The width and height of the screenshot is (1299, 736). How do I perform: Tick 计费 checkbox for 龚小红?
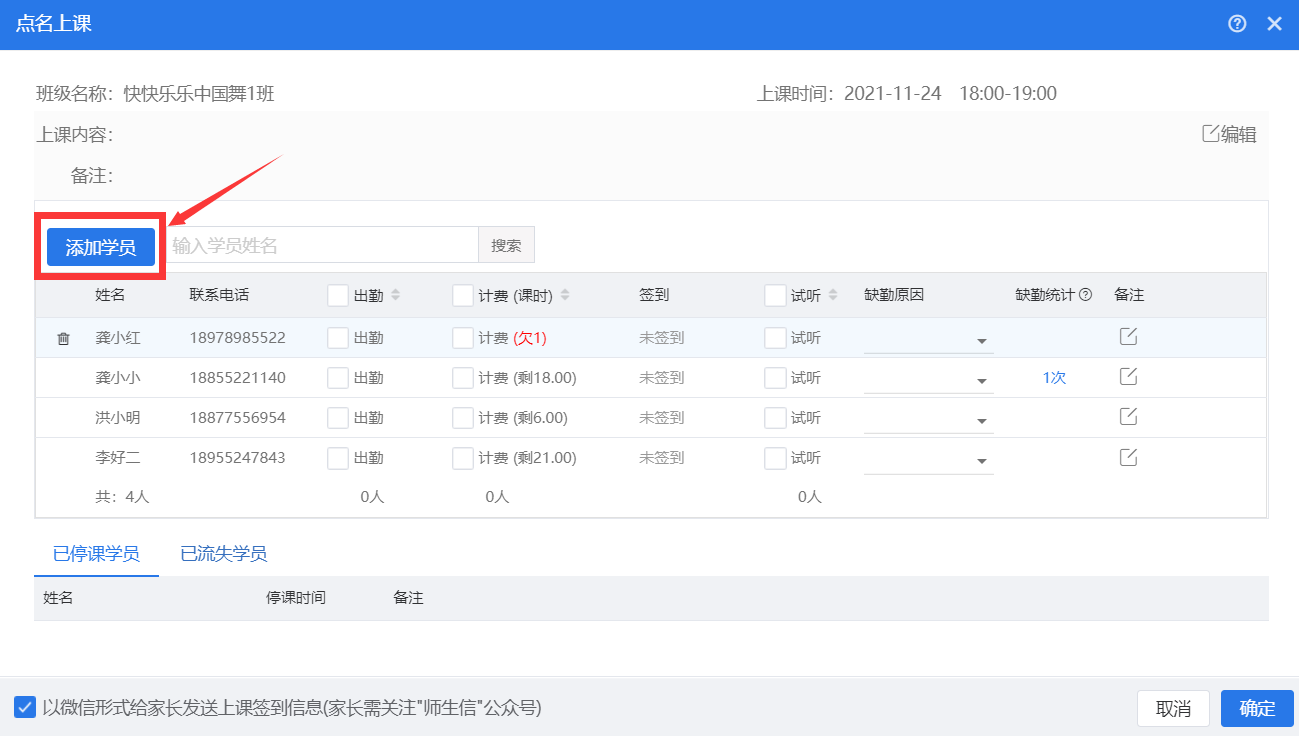pos(463,338)
